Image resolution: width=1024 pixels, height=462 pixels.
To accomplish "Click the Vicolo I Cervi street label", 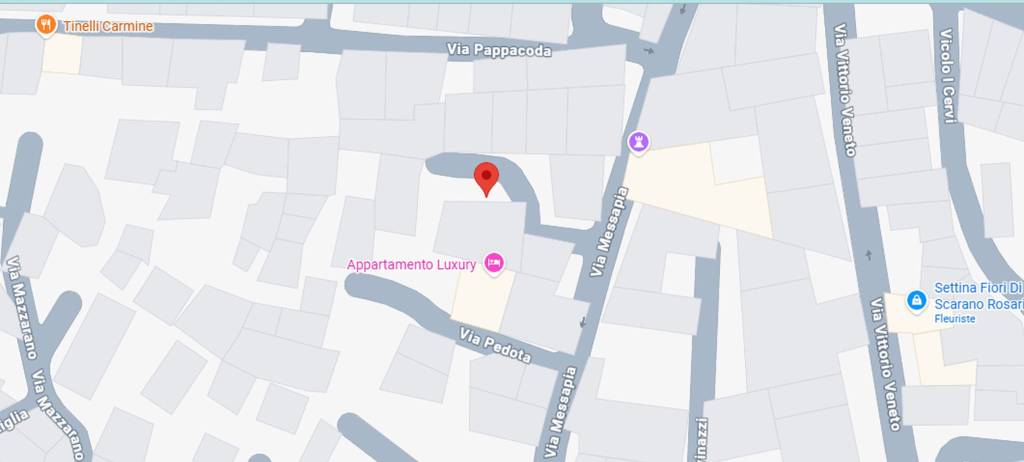I will tap(948, 75).
